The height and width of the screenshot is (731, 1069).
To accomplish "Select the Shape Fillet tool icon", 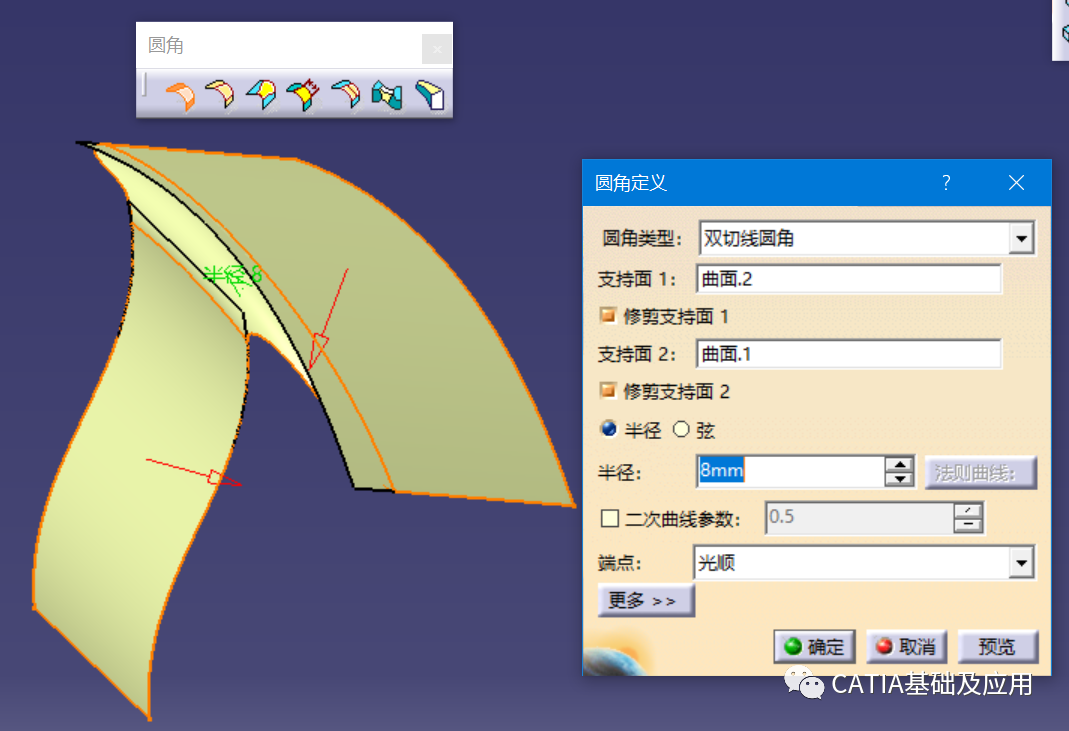I will (179, 95).
